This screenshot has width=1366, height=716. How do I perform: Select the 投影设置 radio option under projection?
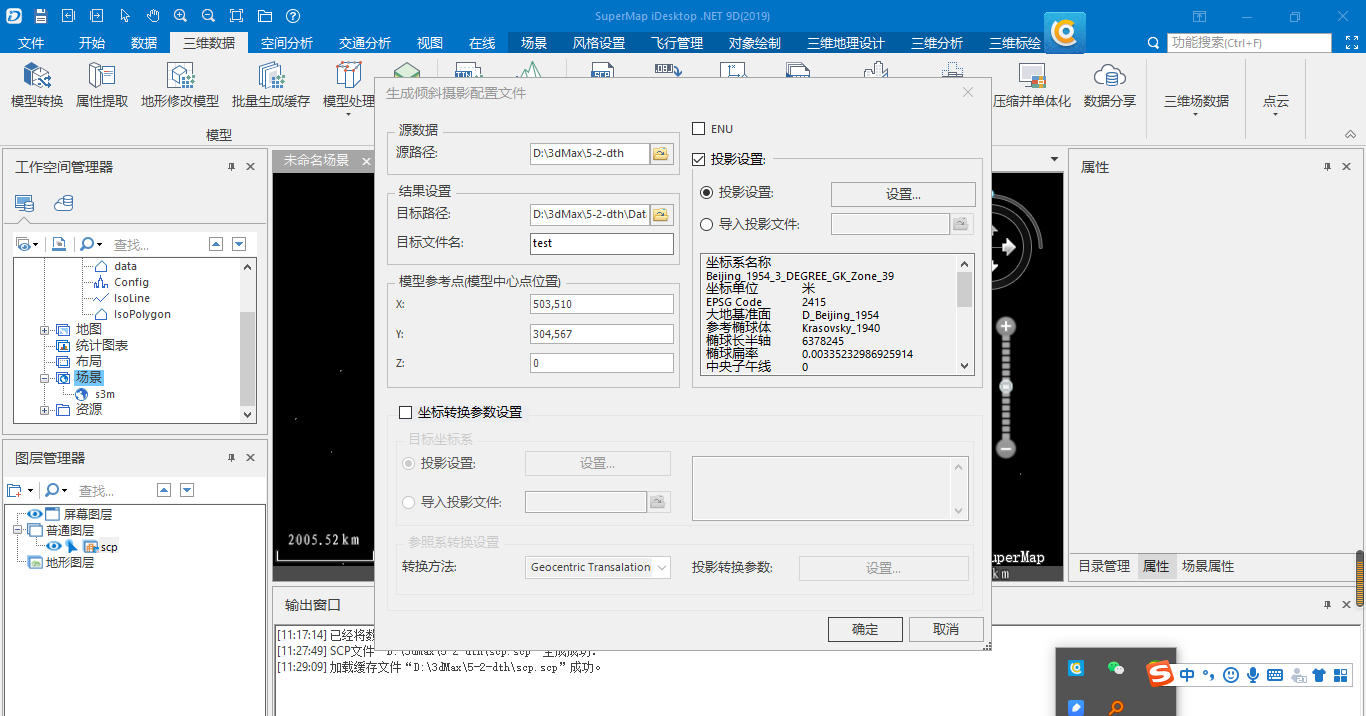[707, 193]
